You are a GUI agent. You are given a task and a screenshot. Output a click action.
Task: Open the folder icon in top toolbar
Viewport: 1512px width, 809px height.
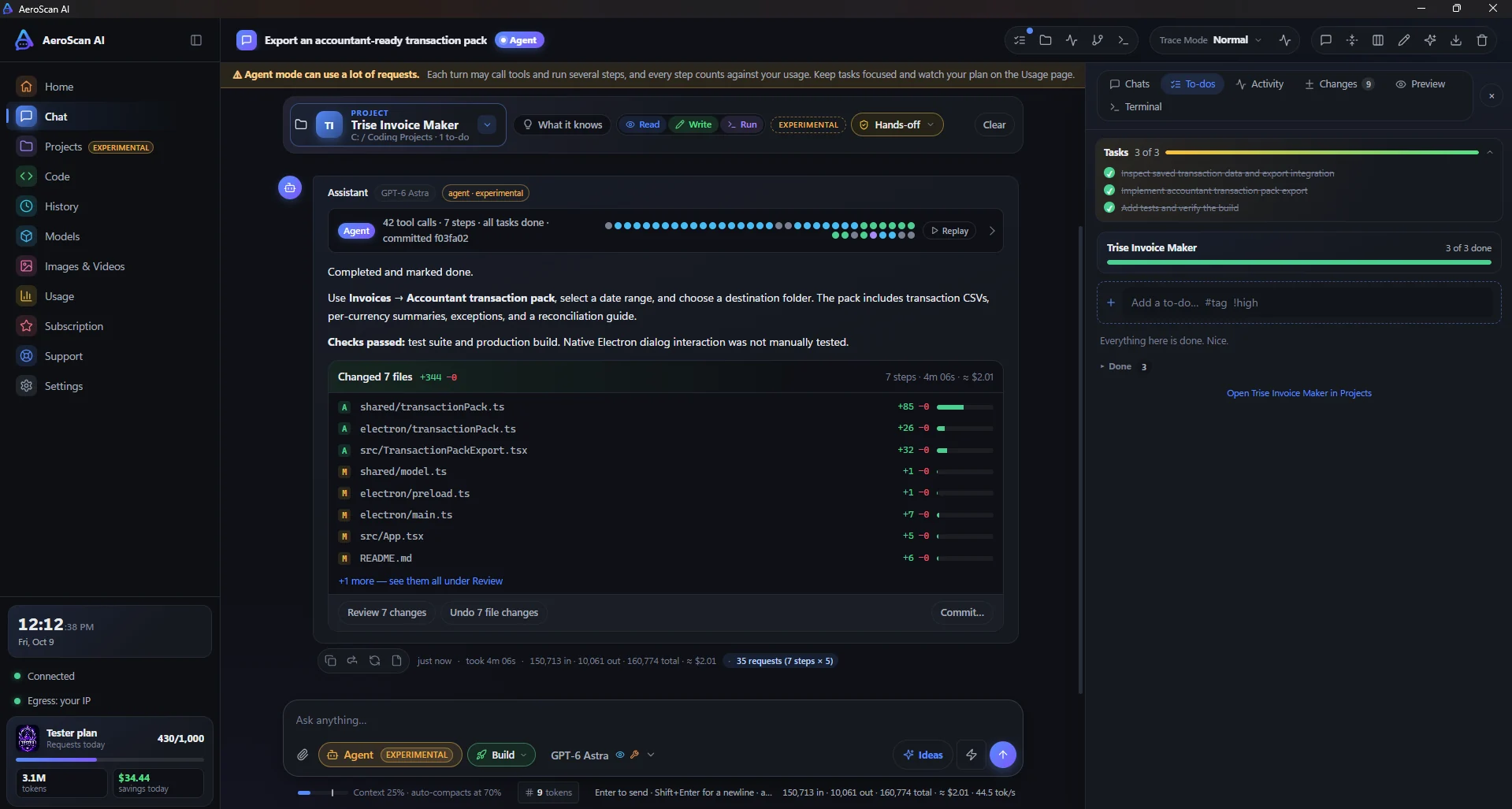pos(1046,40)
